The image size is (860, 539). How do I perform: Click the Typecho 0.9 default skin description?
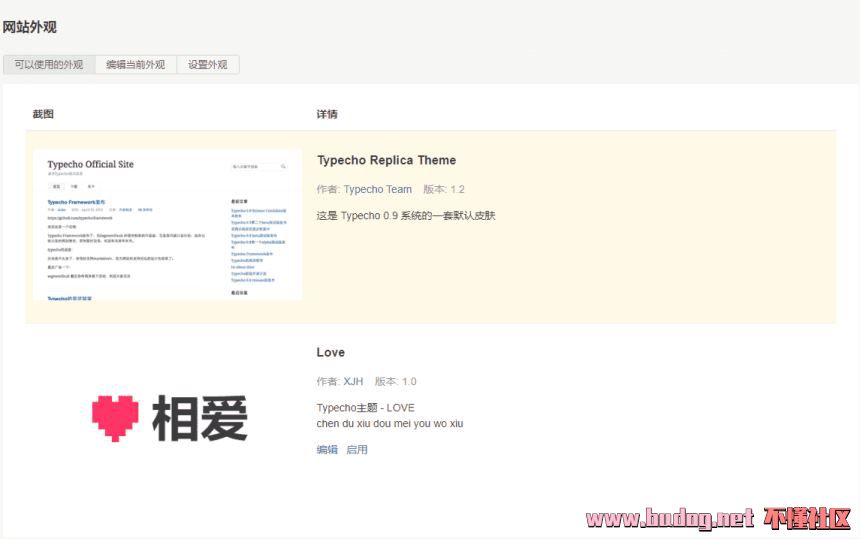coord(405,215)
